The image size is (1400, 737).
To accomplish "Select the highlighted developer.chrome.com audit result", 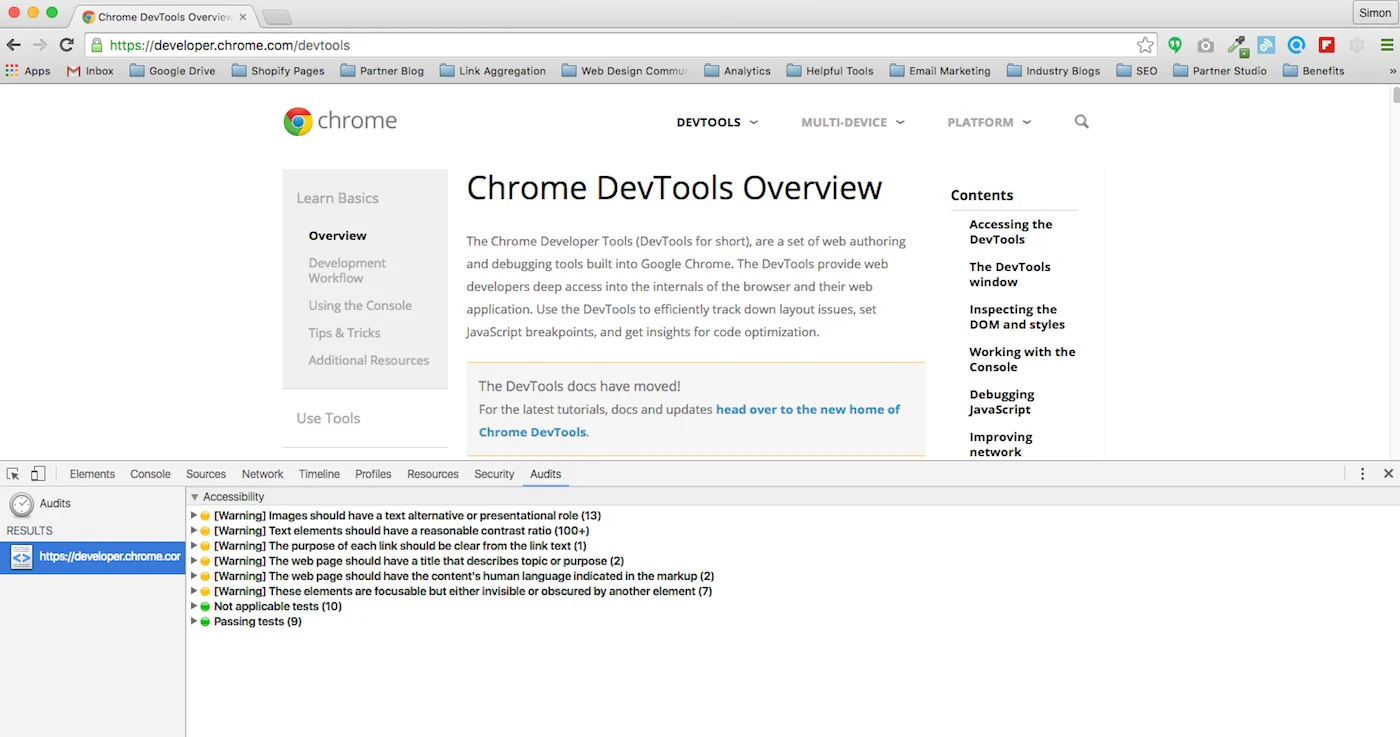I will point(97,557).
